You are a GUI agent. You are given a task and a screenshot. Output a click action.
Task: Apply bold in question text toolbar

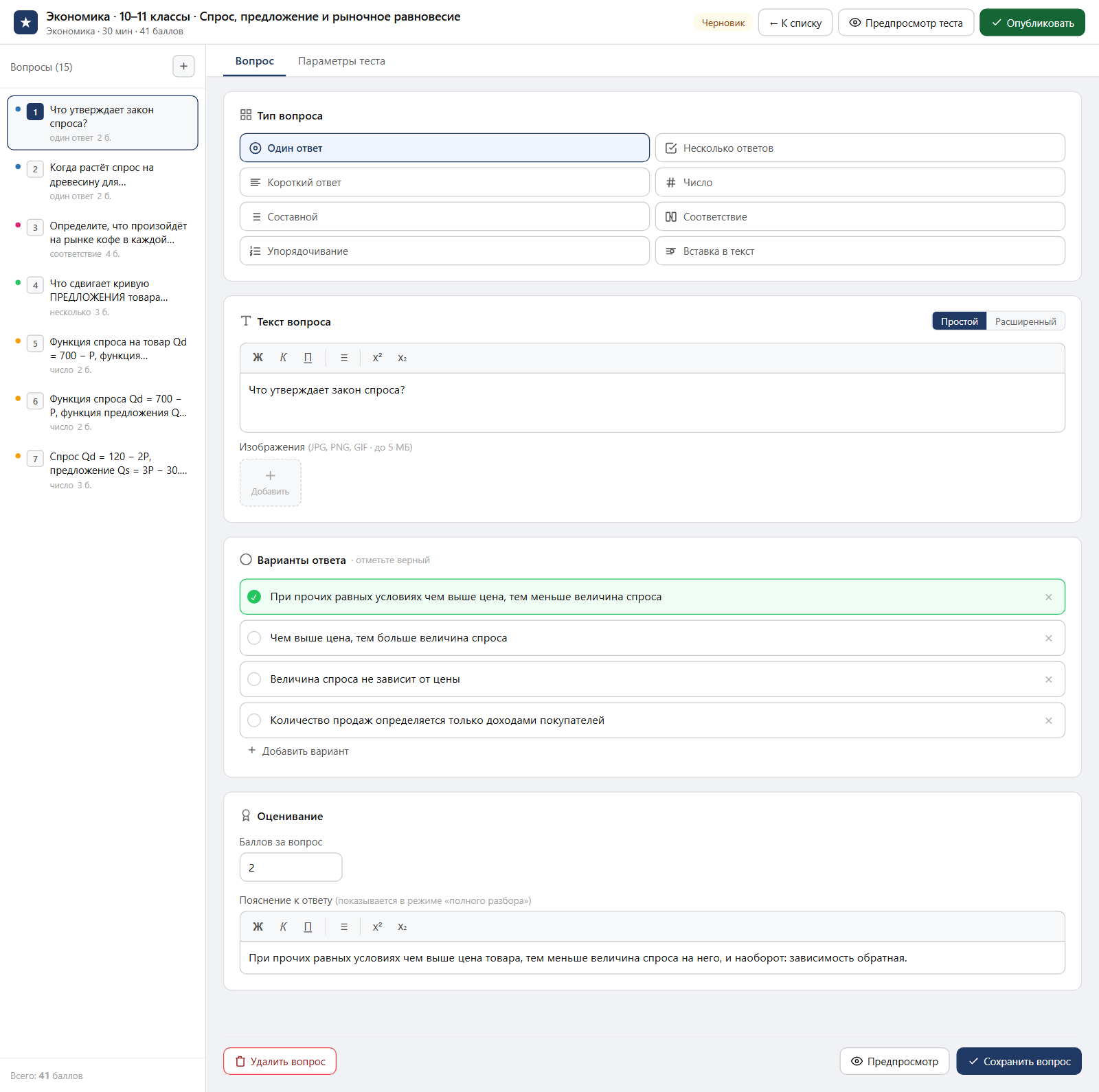(x=258, y=358)
